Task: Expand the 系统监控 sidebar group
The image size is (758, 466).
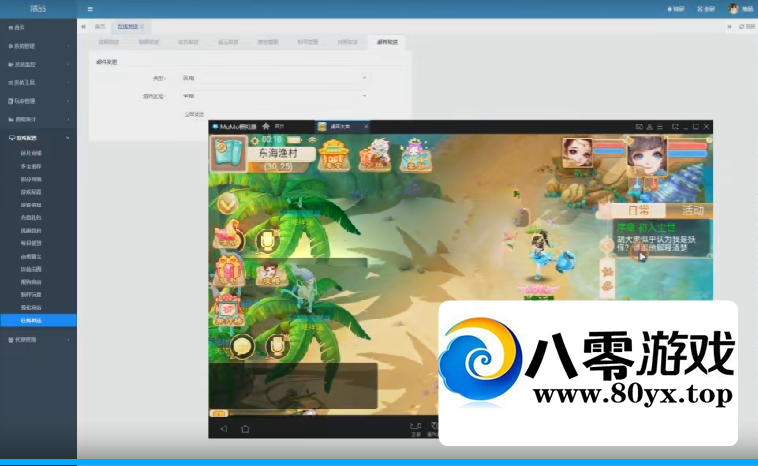Action: pyautogui.click(x=38, y=64)
